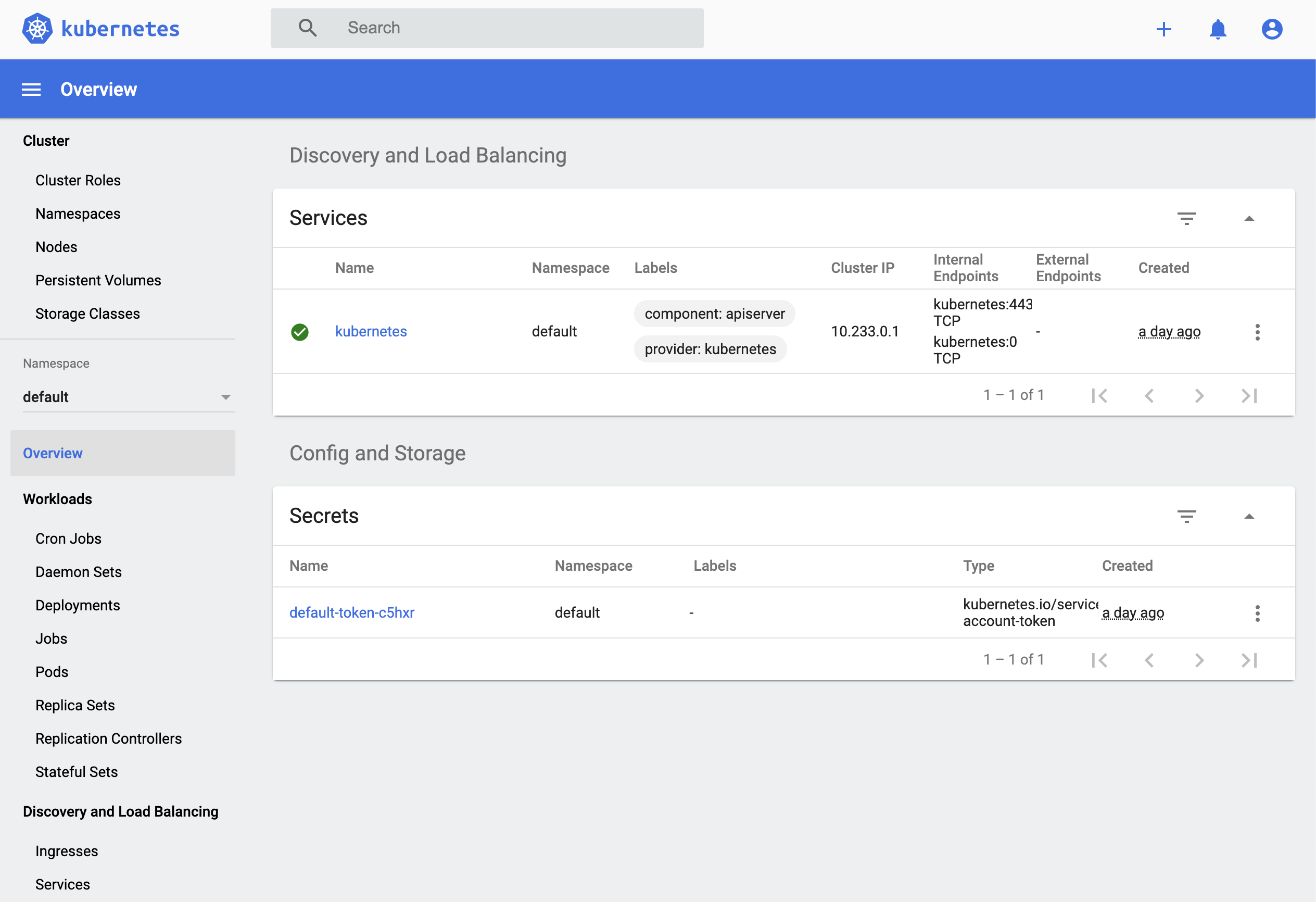
Task: Click the plus create resource icon
Action: tap(1163, 29)
